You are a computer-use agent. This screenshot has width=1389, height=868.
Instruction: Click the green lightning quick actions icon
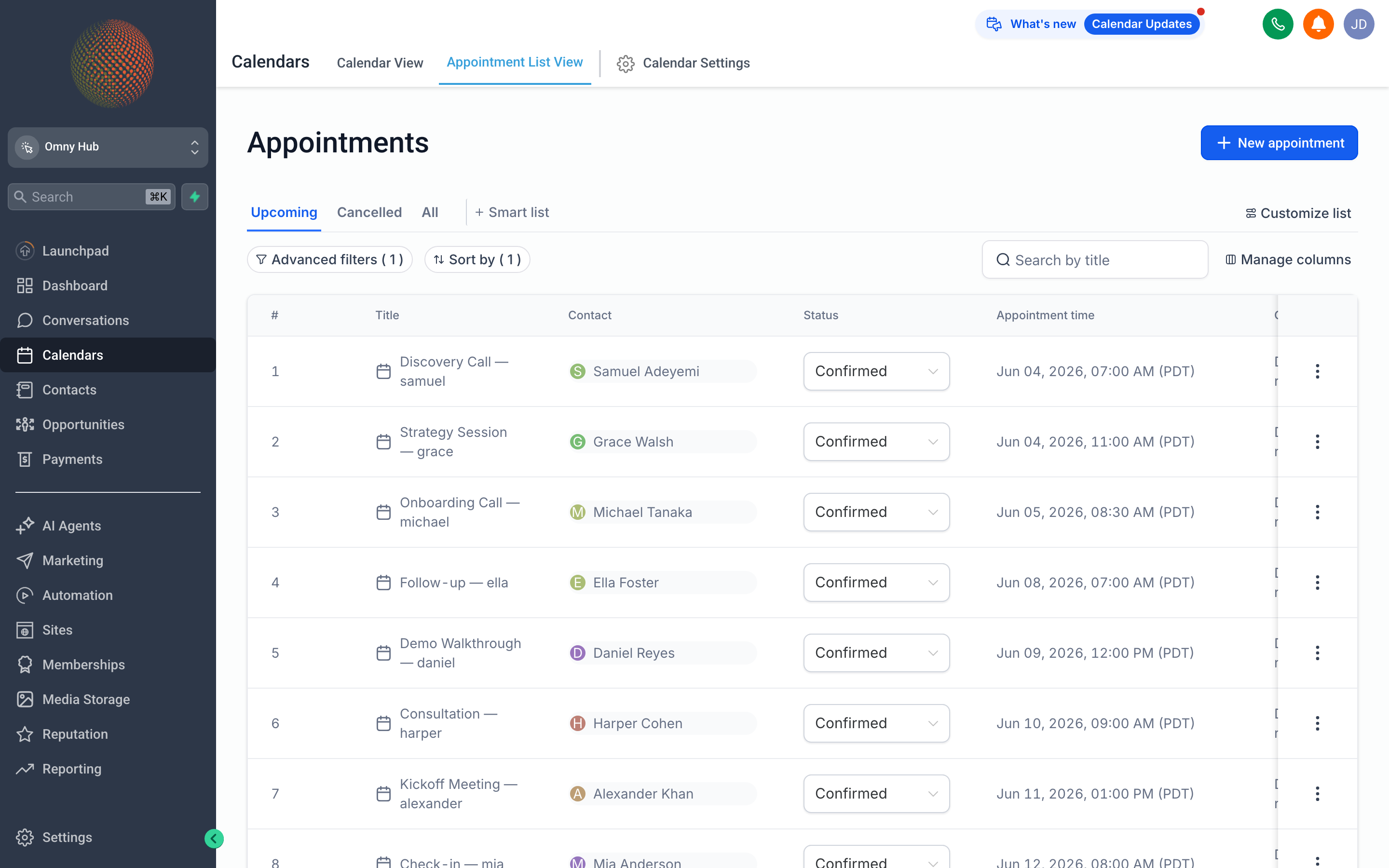(195, 197)
